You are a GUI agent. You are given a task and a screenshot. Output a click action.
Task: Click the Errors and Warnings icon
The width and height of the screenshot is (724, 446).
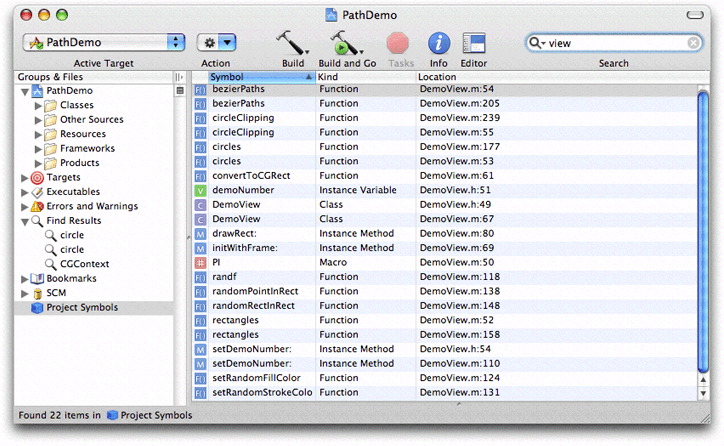(38, 206)
